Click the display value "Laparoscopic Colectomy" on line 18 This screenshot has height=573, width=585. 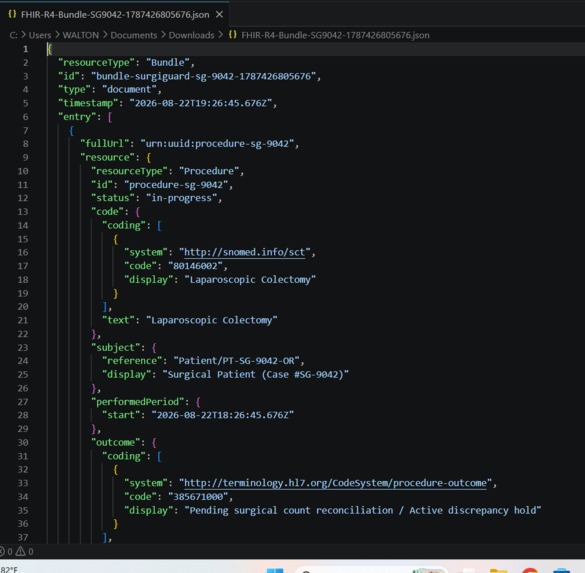click(x=250, y=279)
